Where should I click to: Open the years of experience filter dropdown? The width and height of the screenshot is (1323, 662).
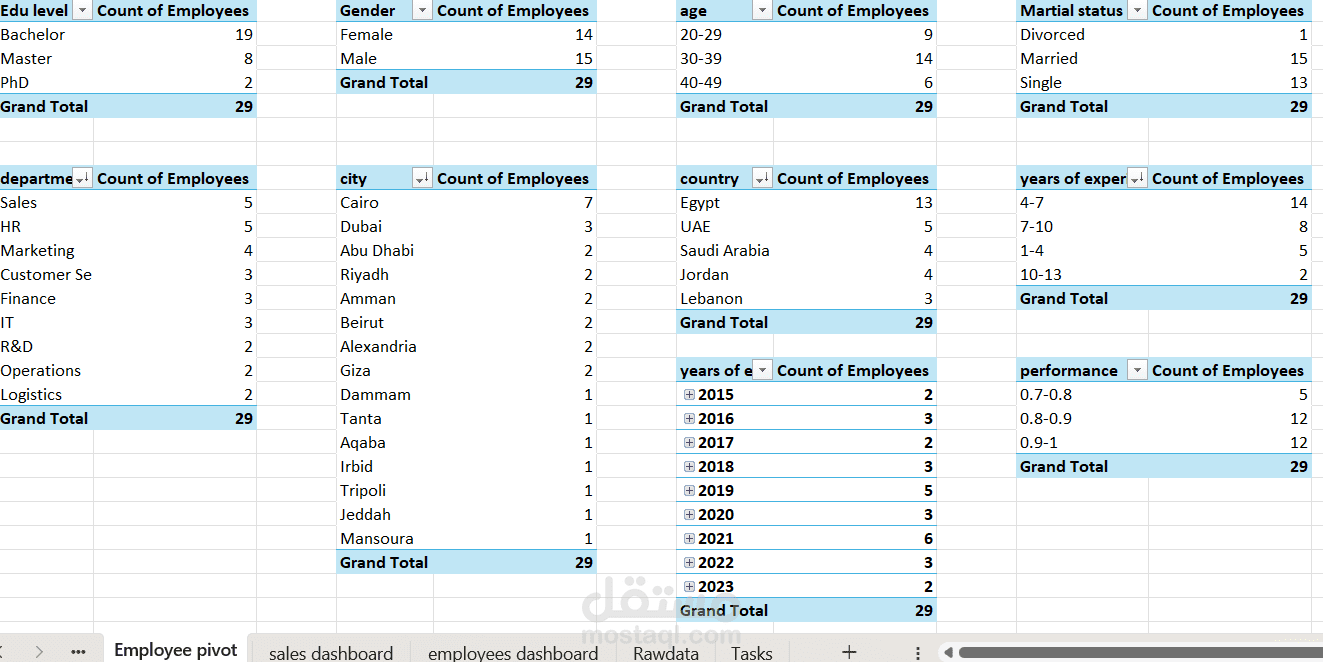click(x=1137, y=179)
